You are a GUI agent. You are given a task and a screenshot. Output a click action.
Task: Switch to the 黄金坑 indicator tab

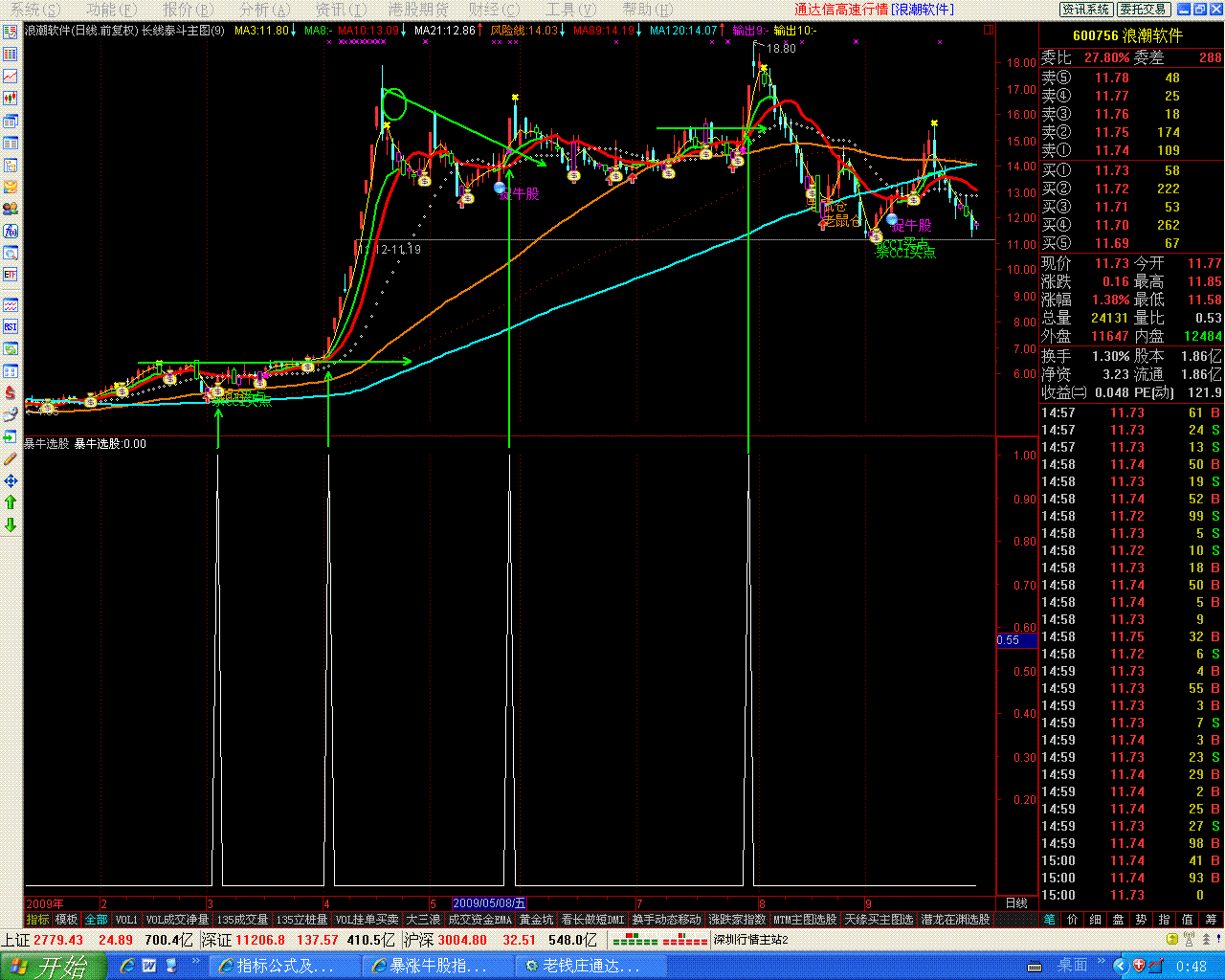[536, 920]
